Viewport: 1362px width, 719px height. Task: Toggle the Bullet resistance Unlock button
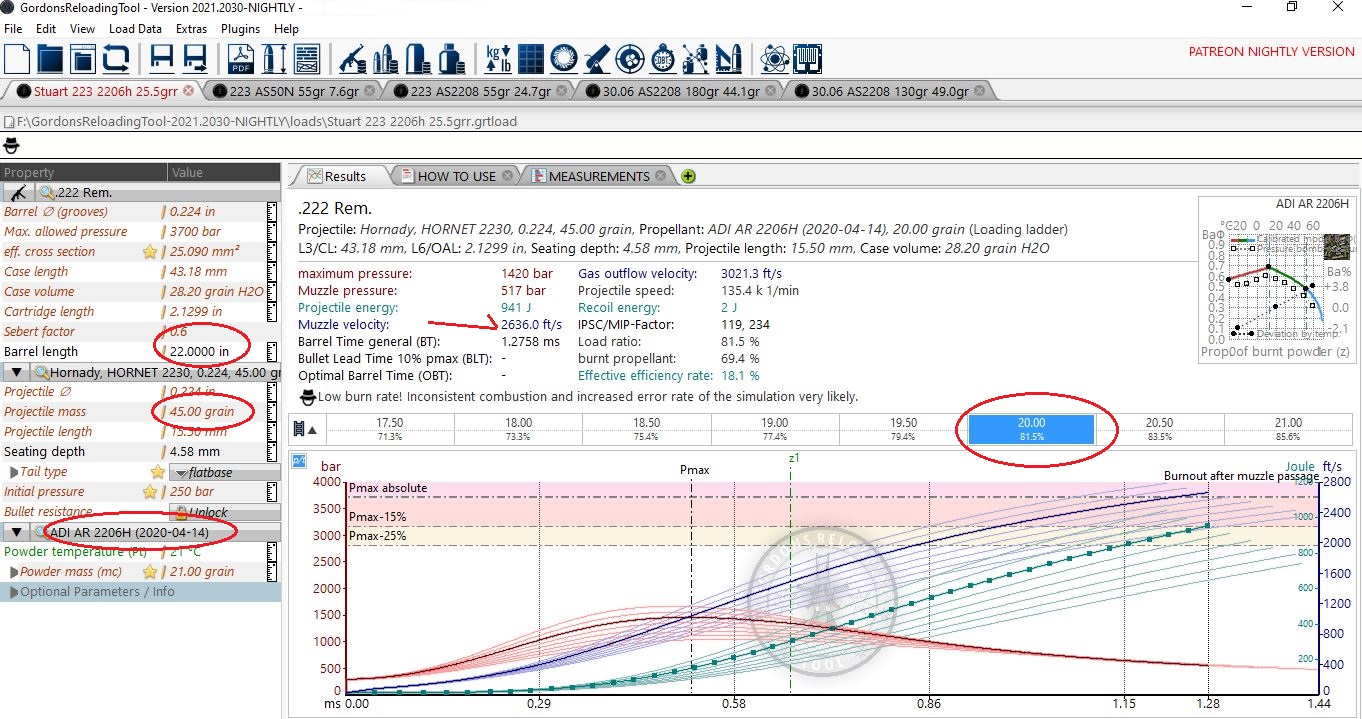[x=207, y=512]
